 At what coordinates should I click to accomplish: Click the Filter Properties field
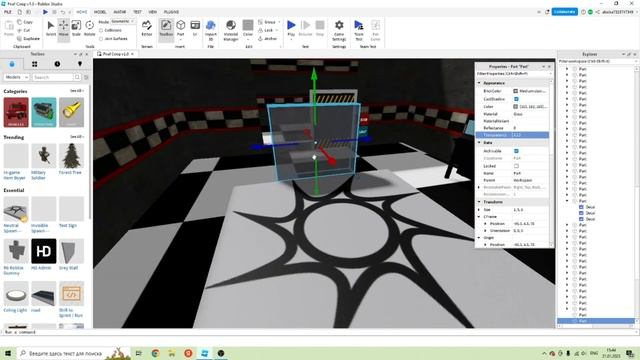(x=514, y=74)
